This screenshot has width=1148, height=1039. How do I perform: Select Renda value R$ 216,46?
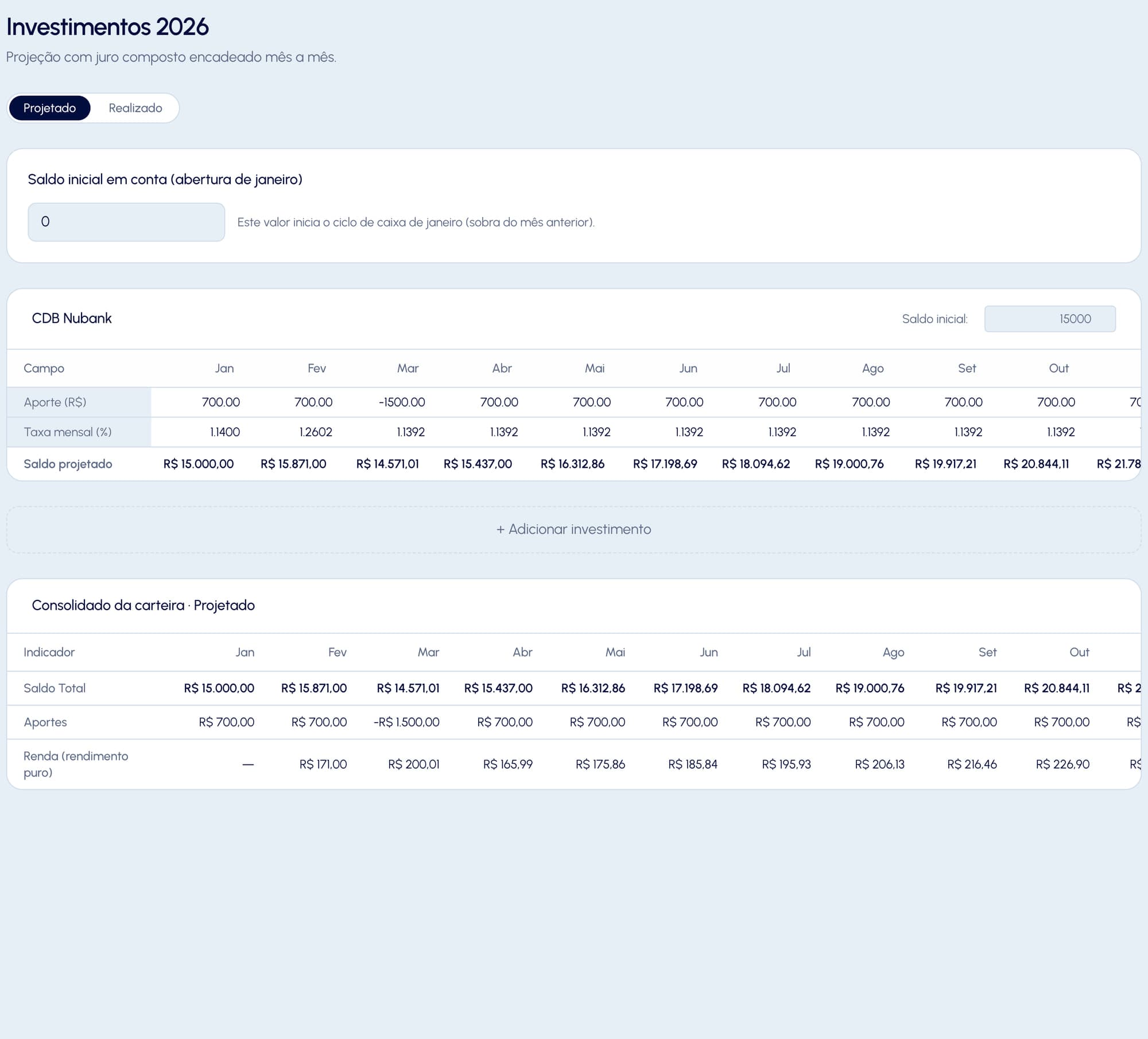pyautogui.click(x=972, y=764)
